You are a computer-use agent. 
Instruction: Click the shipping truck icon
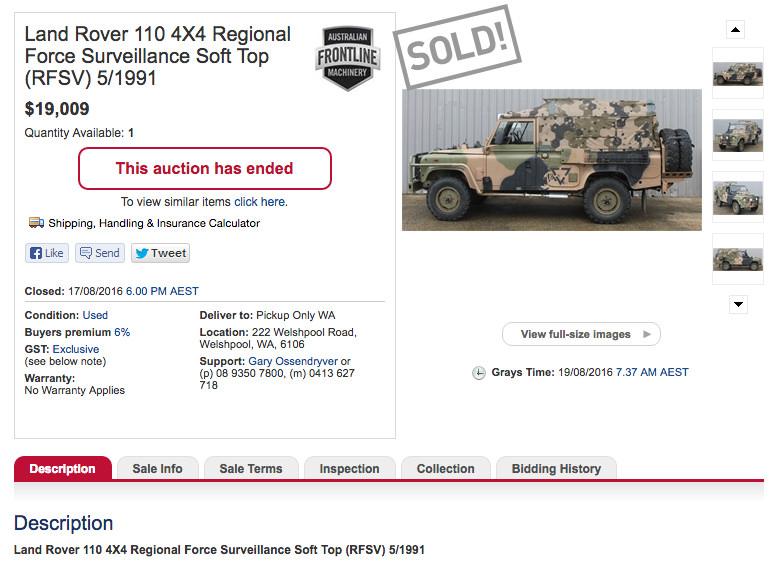37,223
